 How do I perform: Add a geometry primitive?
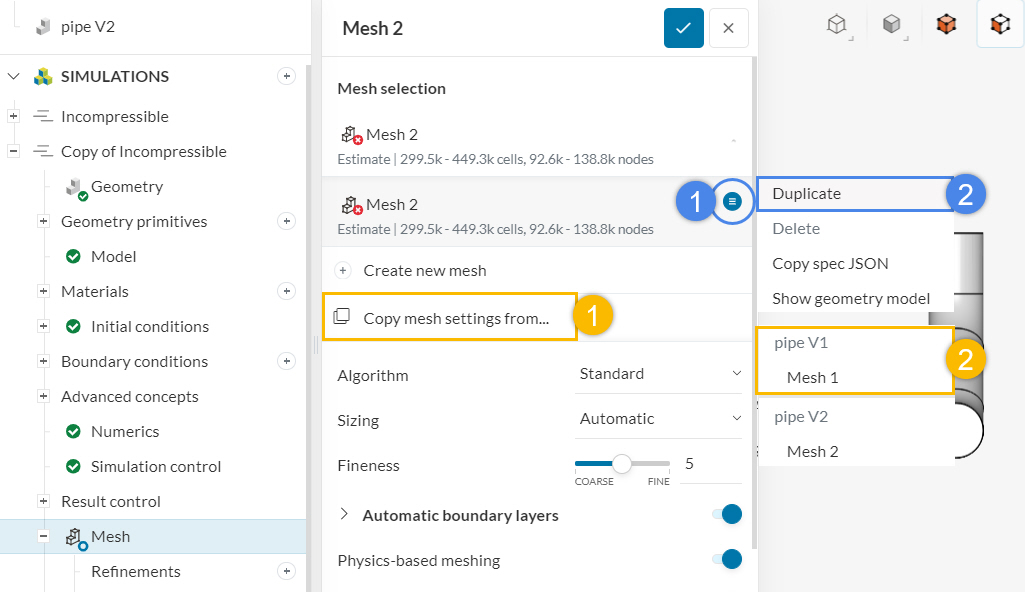click(x=287, y=221)
